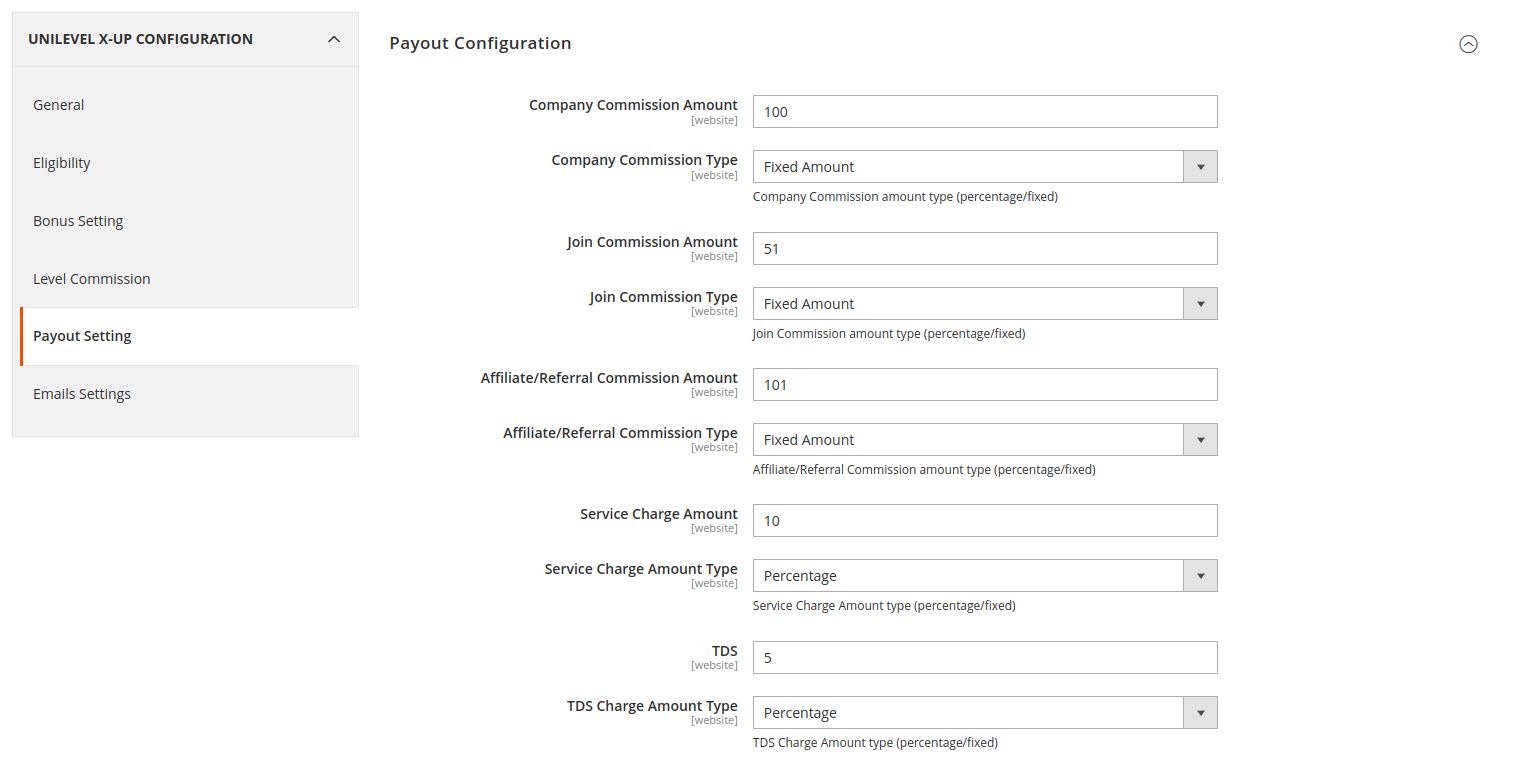
Task: Open the Emails Settings tab
Action: point(82,394)
